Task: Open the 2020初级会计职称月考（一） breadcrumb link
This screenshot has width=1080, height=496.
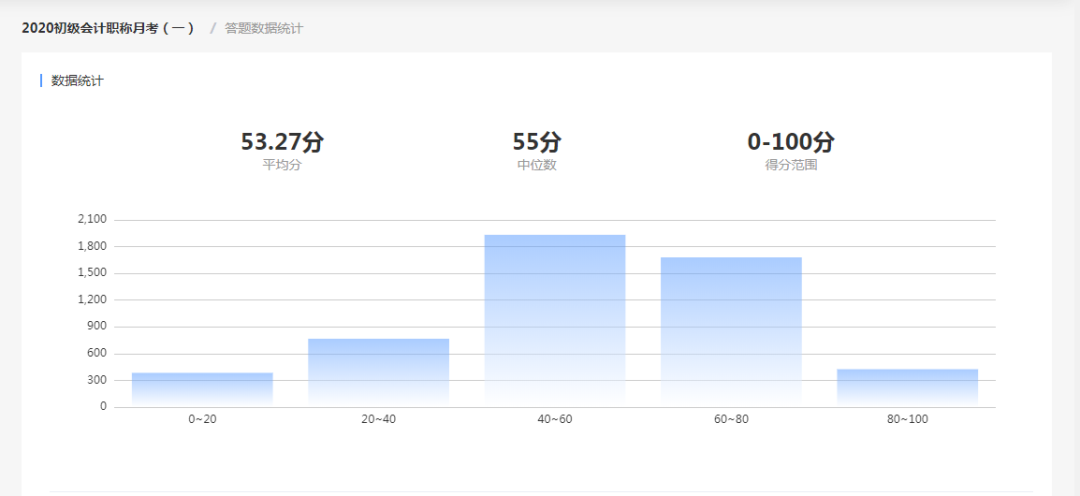Action: tap(107, 28)
